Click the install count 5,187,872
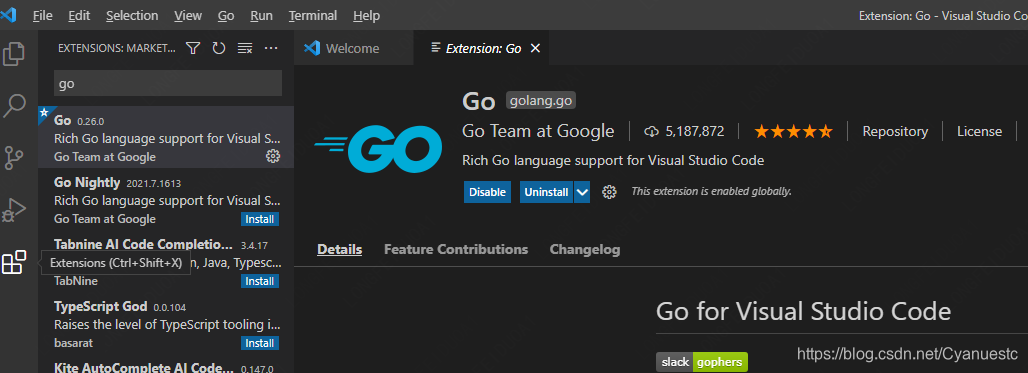This screenshot has width=1028, height=373. (684, 132)
